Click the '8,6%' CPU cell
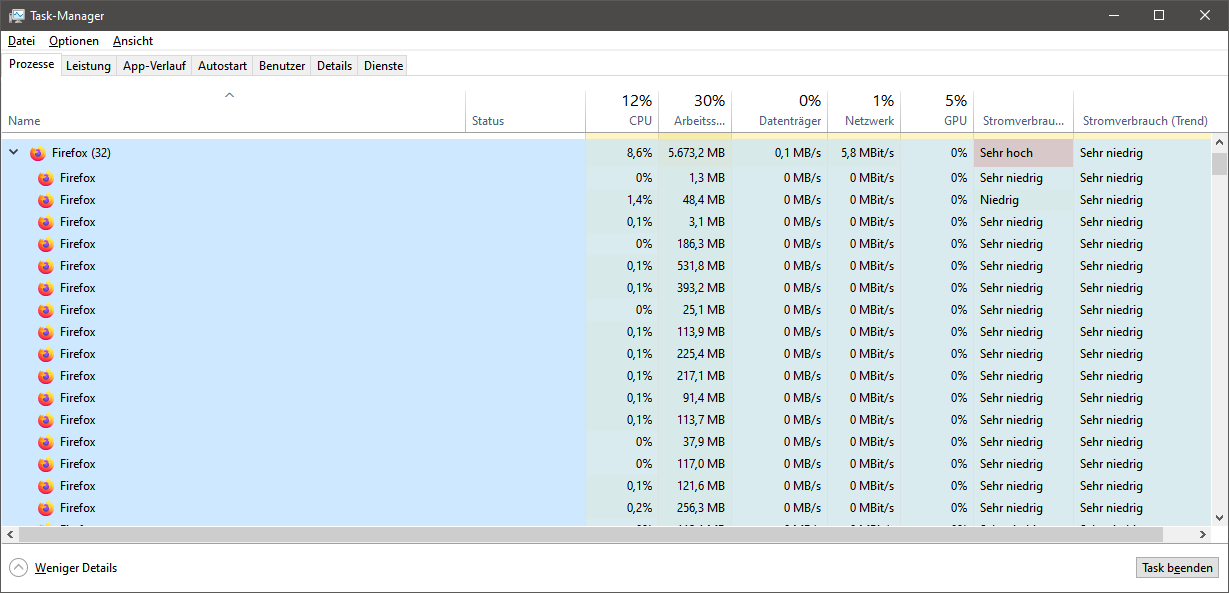This screenshot has height=593, width=1229. [x=623, y=153]
